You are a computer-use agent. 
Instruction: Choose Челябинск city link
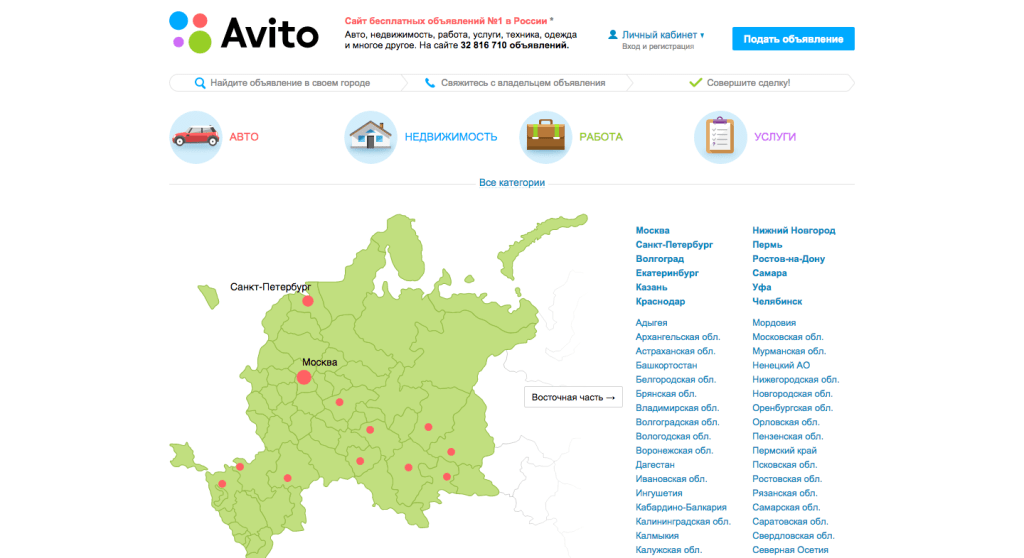pos(776,301)
